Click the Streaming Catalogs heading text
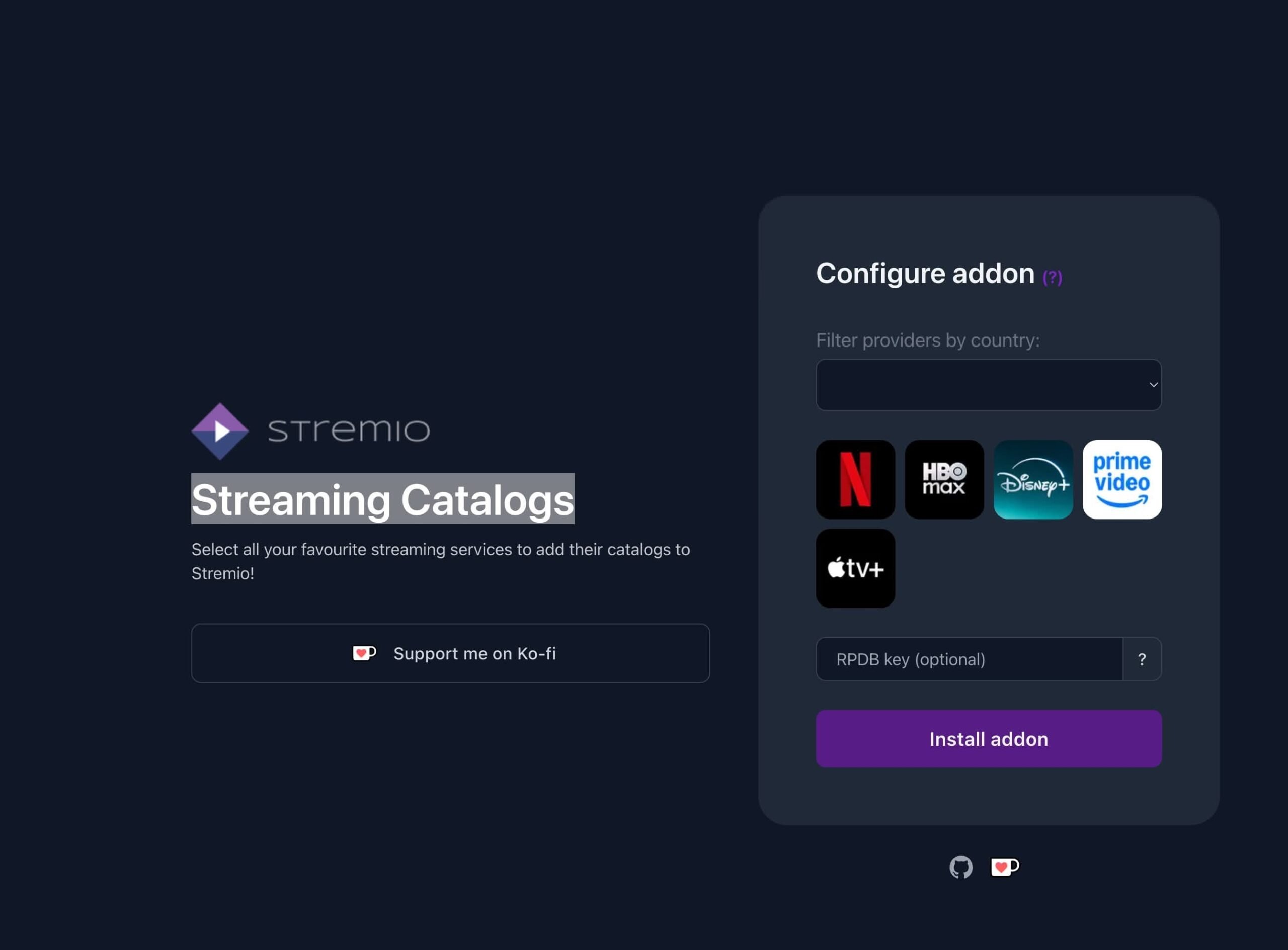 382,499
